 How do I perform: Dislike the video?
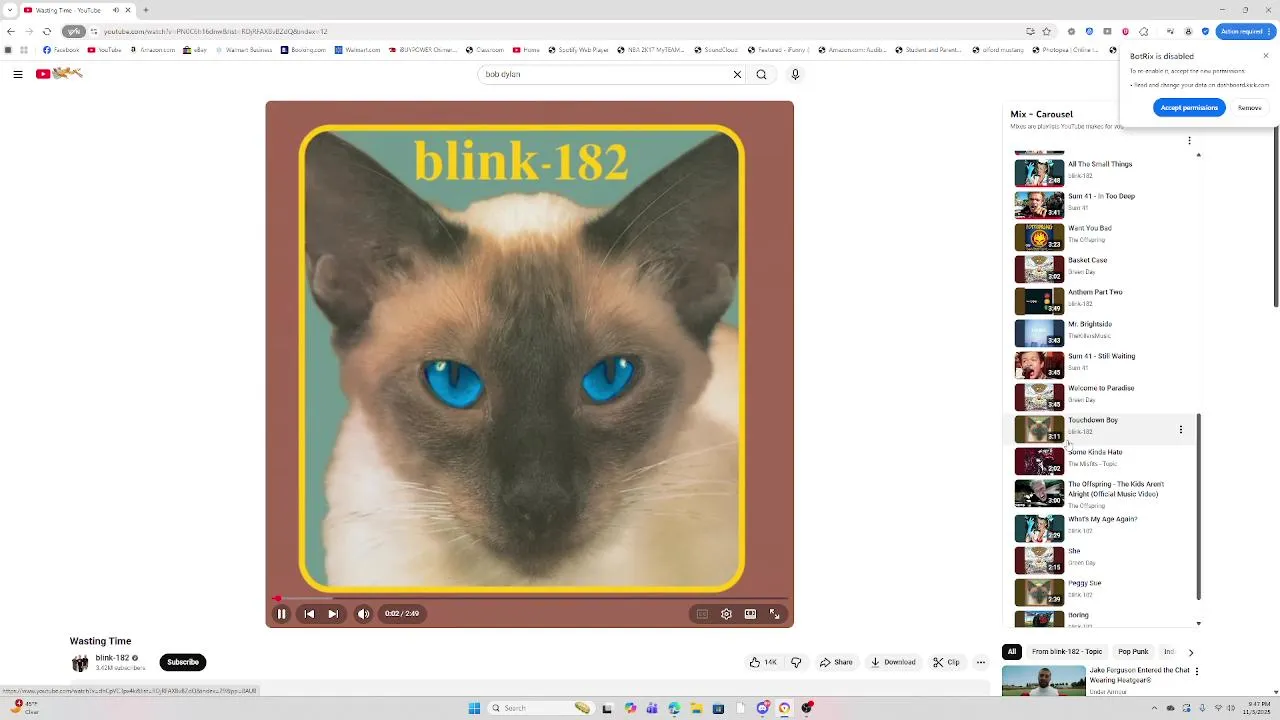796,662
